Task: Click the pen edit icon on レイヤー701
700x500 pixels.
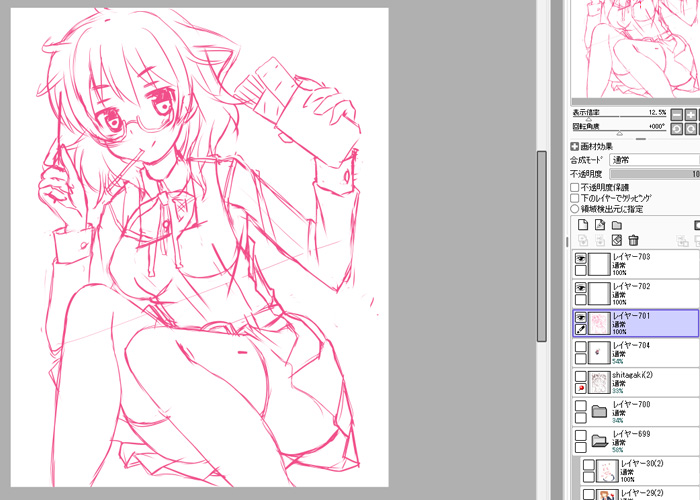Action: point(580,329)
